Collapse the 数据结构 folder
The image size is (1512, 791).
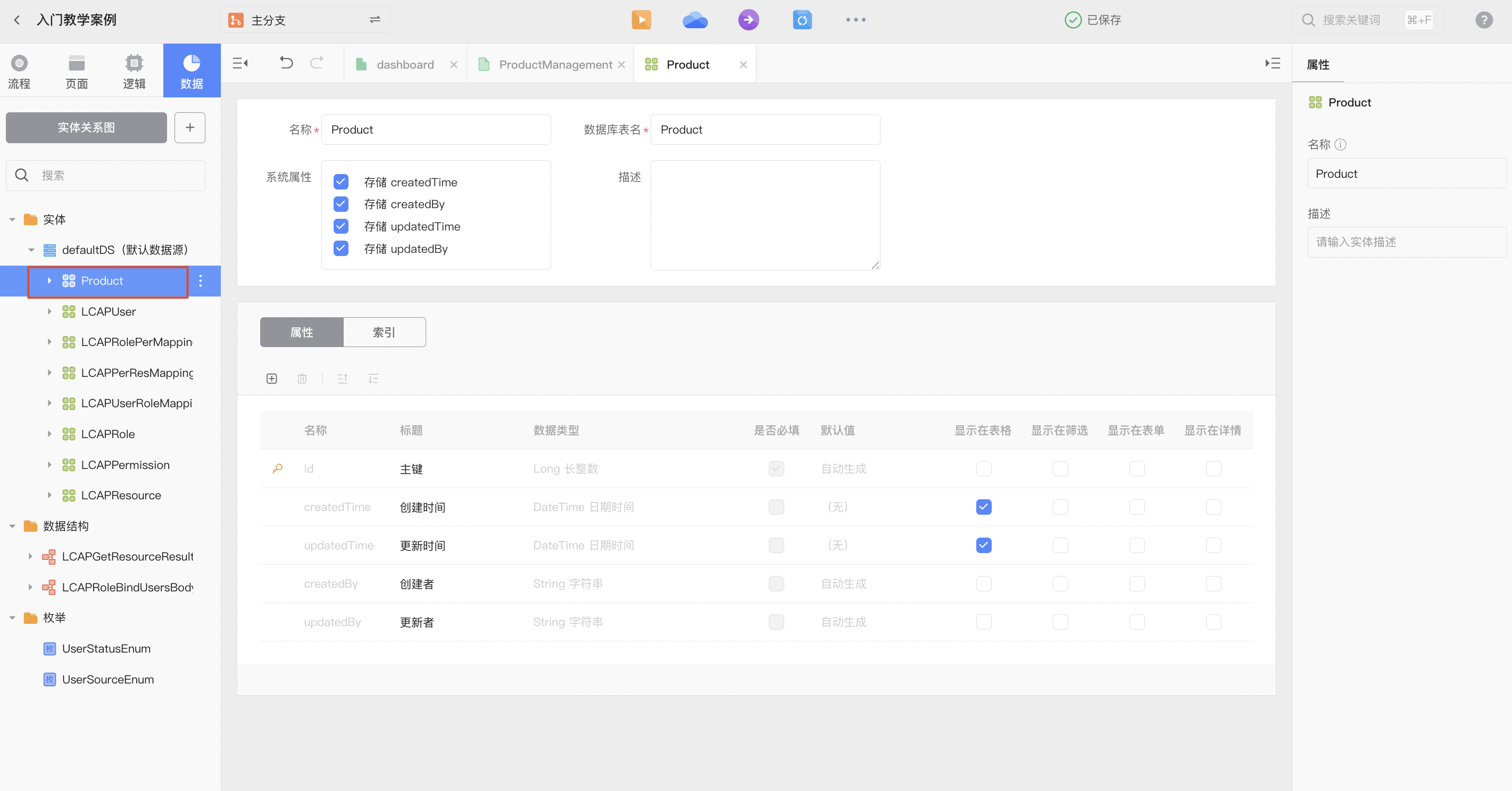(12, 526)
